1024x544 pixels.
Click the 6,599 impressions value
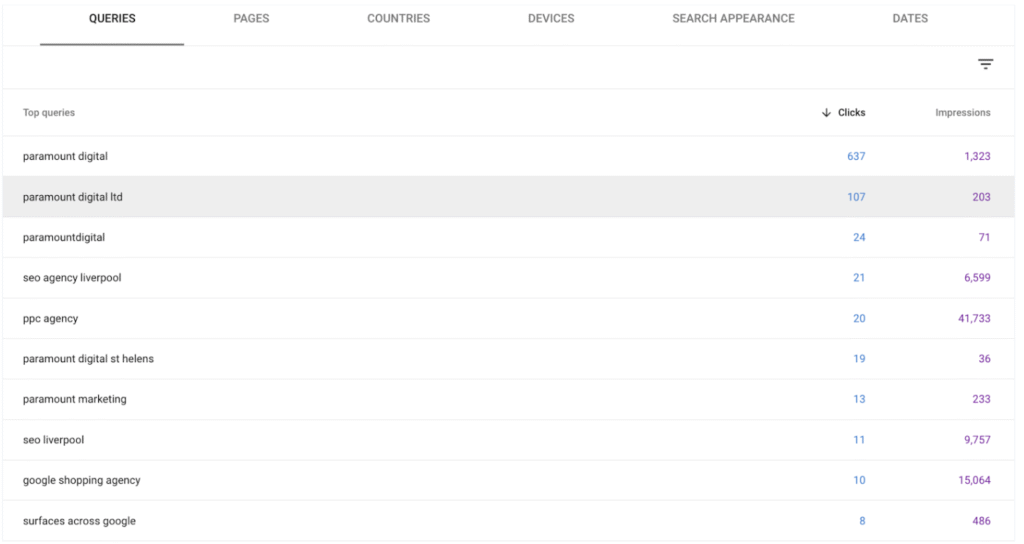[x=977, y=278]
